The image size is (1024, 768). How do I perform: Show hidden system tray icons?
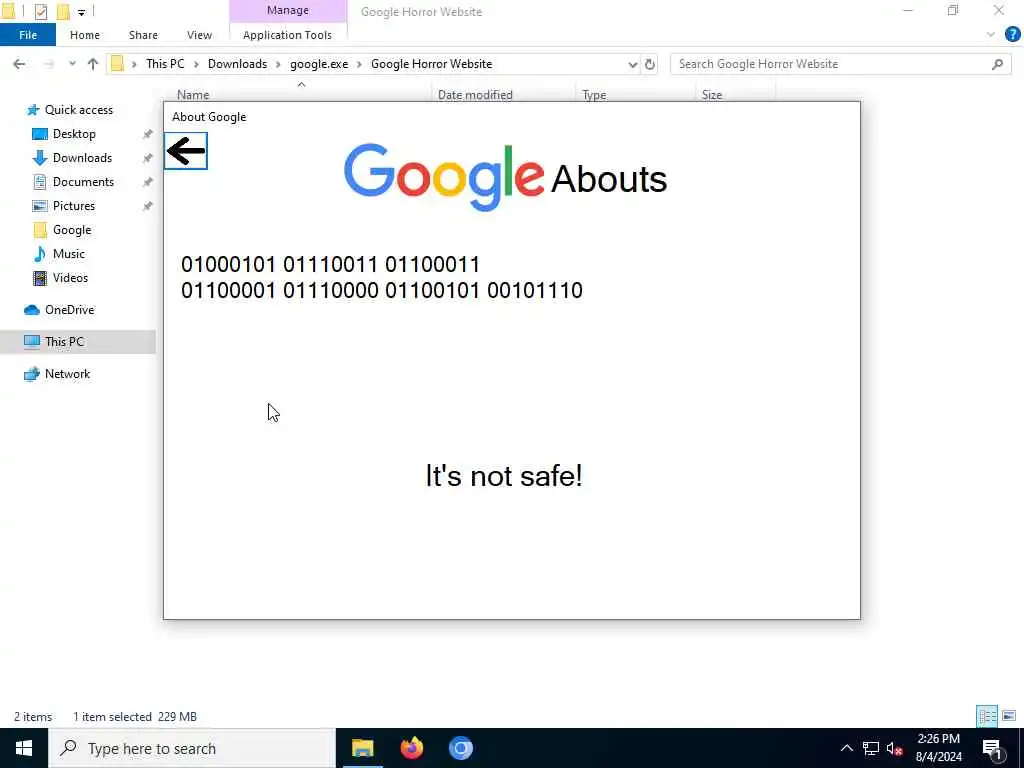coord(846,748)
